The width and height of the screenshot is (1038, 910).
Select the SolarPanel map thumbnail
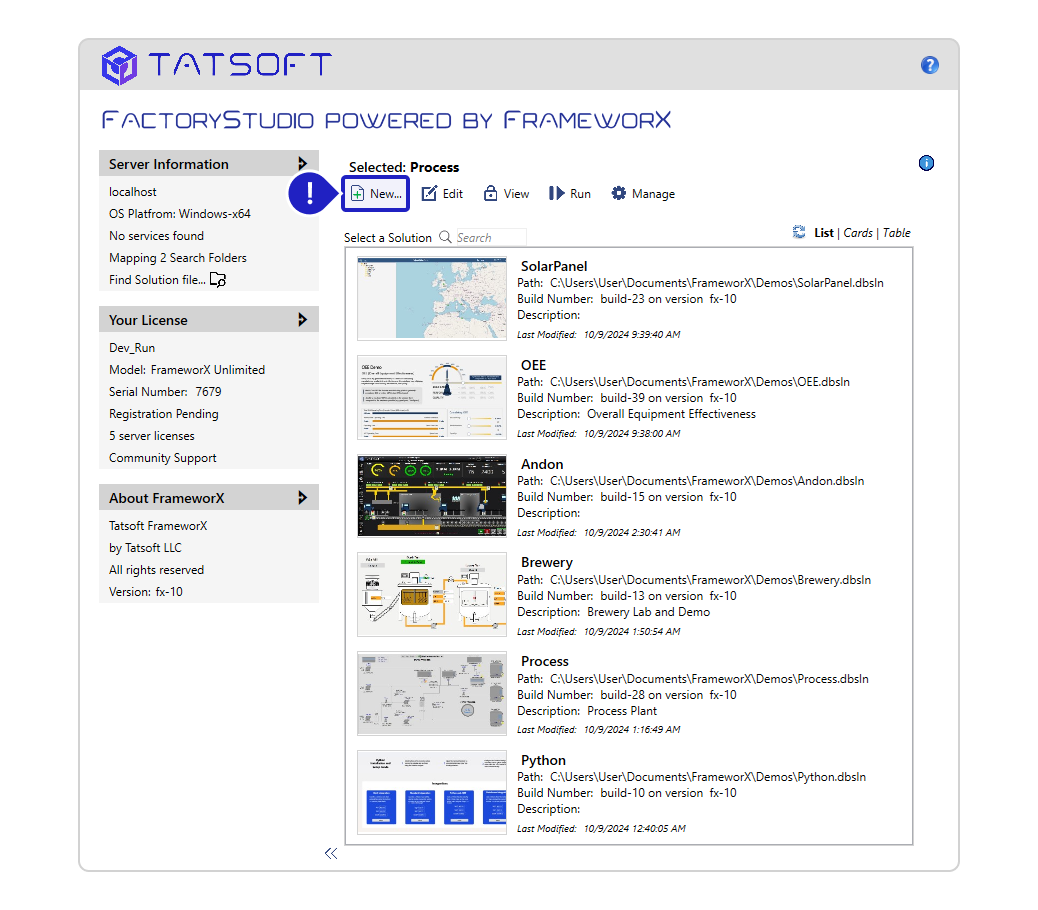click(x=432, y=298)
